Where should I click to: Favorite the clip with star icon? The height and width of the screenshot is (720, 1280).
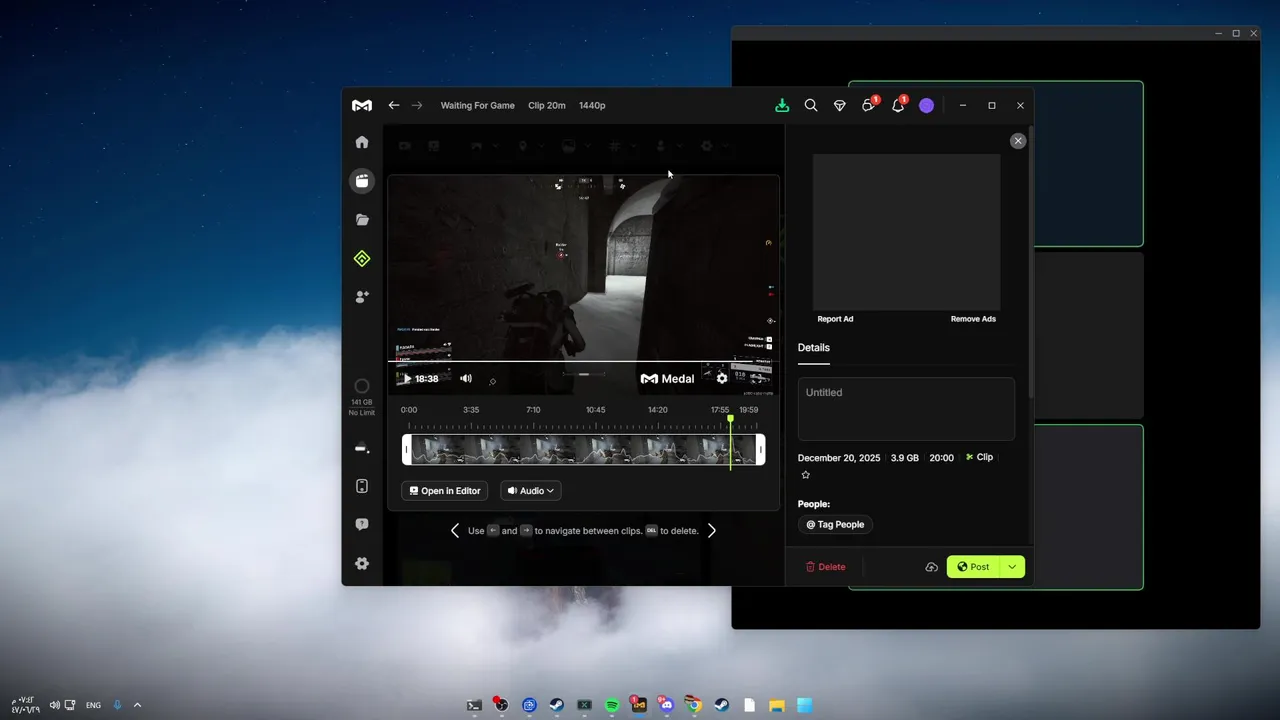click(x=806, y=475)
